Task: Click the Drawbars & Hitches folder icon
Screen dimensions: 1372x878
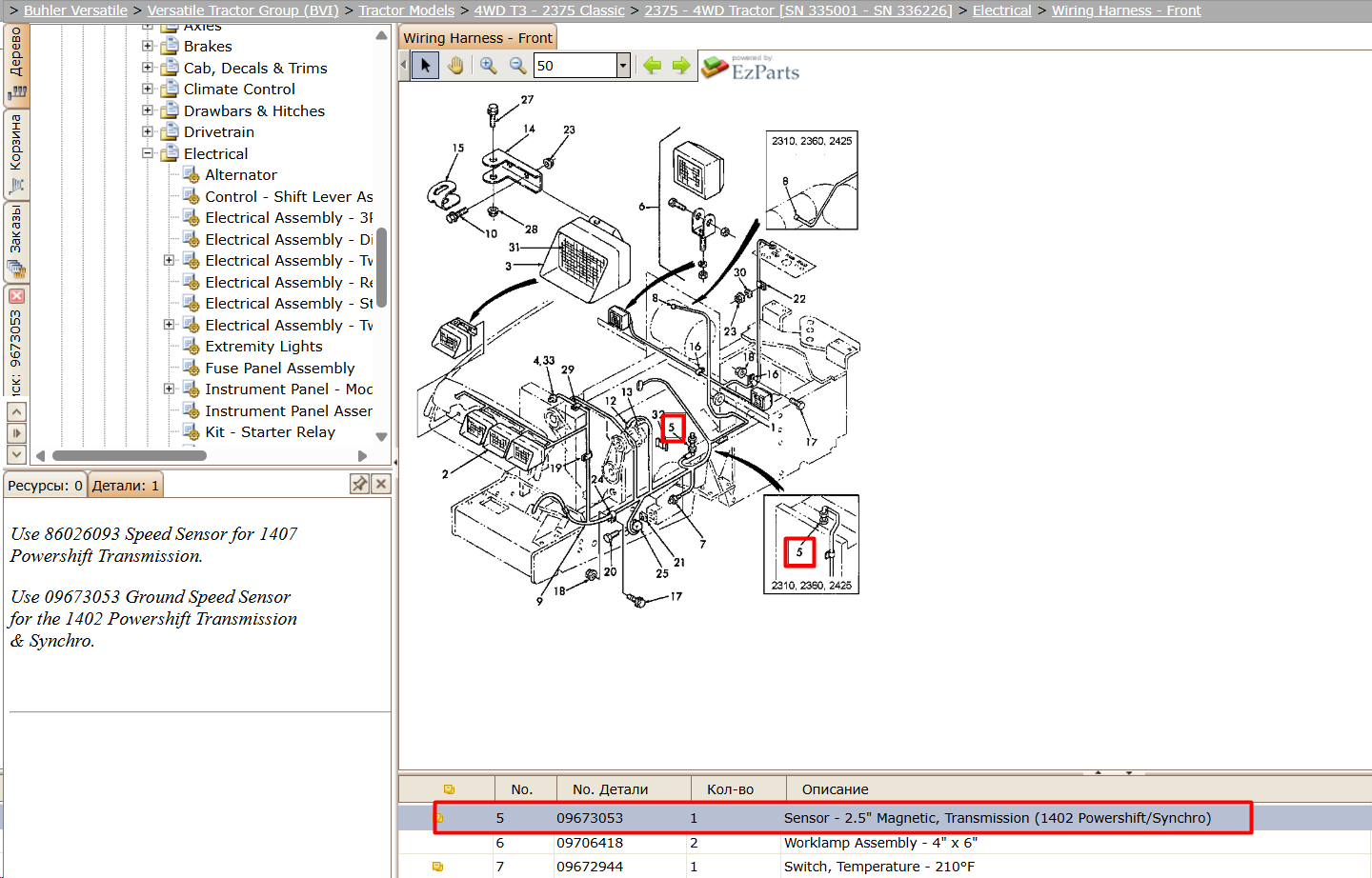Action: coord(170,110)
